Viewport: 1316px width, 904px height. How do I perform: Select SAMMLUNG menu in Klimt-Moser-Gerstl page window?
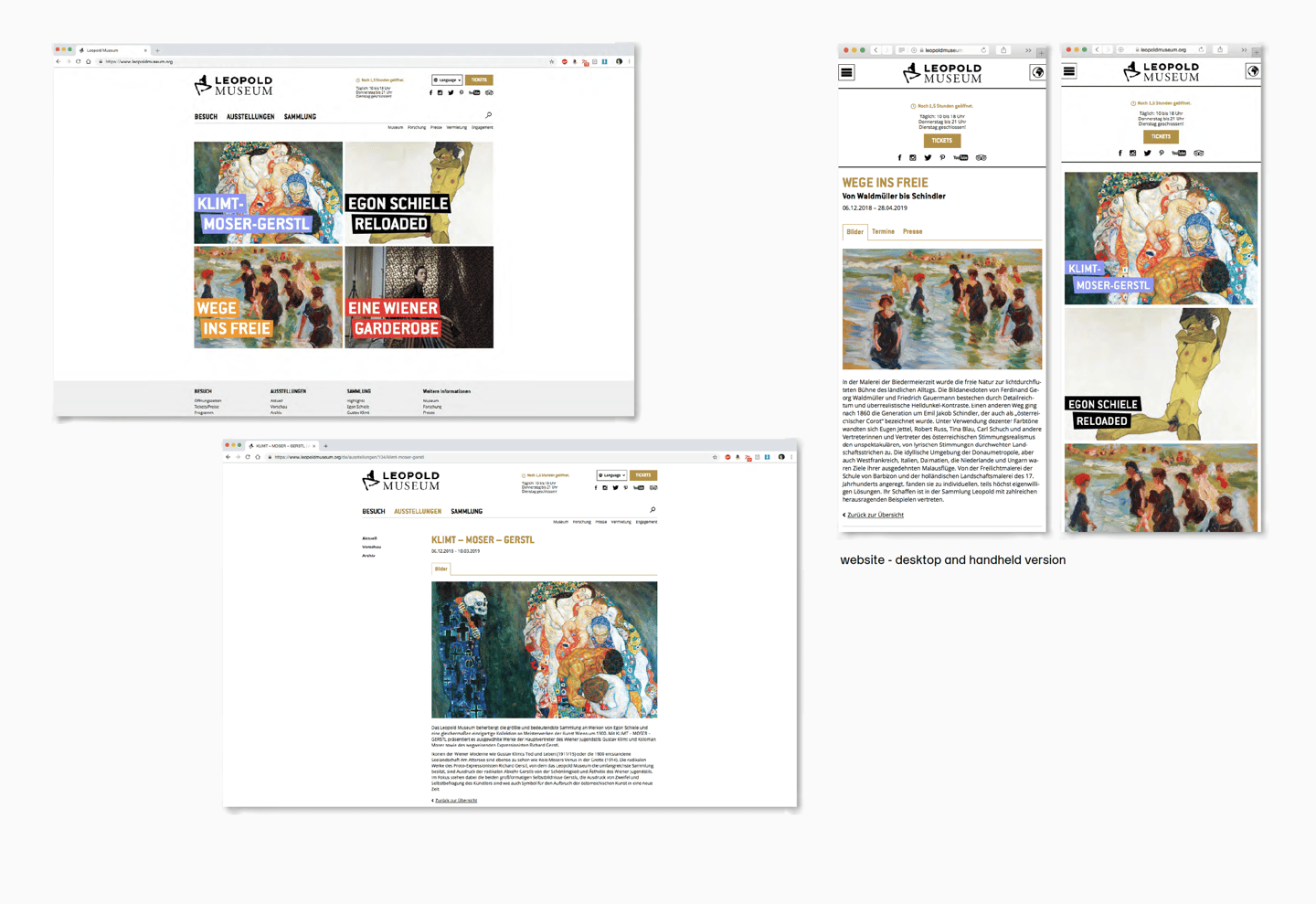(x=466, y=512)
